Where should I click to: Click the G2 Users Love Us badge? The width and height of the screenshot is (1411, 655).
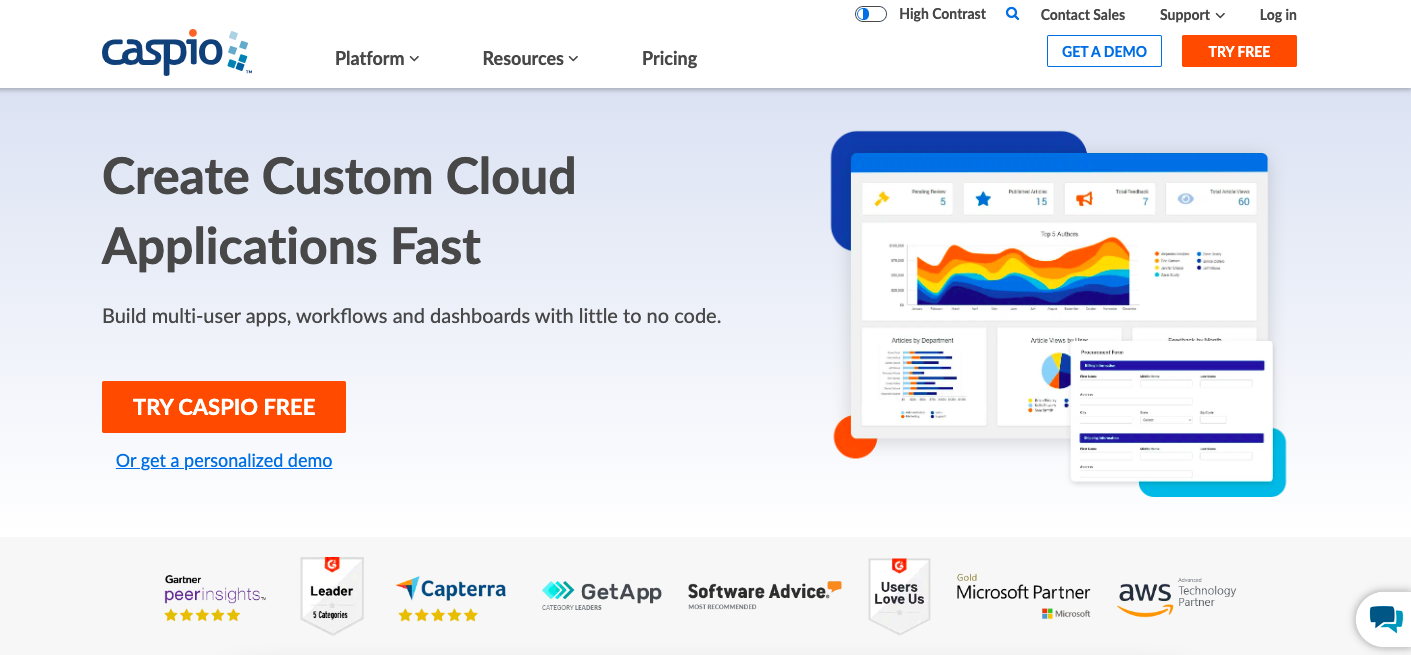click(x=899, y=596)
